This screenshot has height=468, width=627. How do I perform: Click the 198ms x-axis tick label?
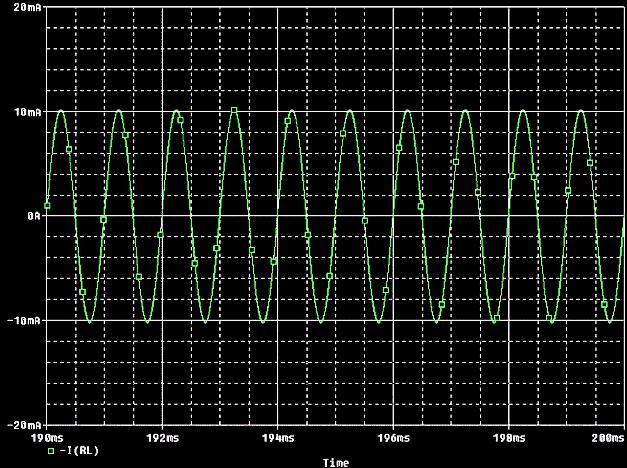coord(510,438)
